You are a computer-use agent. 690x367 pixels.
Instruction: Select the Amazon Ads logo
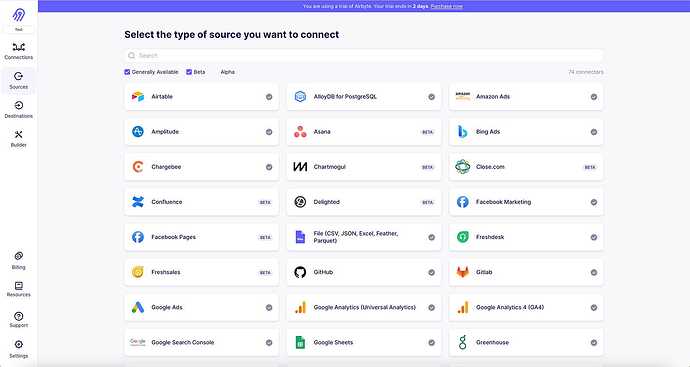[x=462, y=96]
